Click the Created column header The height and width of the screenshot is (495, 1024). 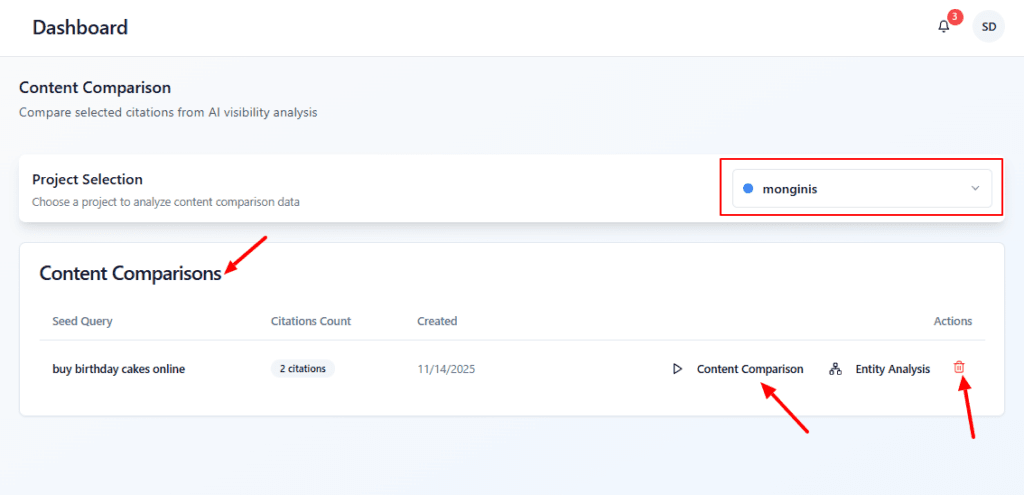coord(437,321)
